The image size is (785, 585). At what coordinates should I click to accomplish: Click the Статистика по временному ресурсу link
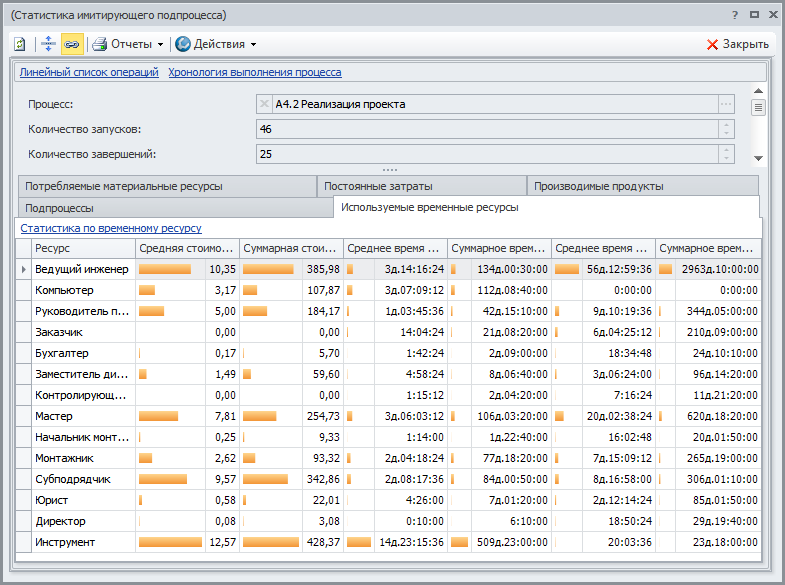110,228
